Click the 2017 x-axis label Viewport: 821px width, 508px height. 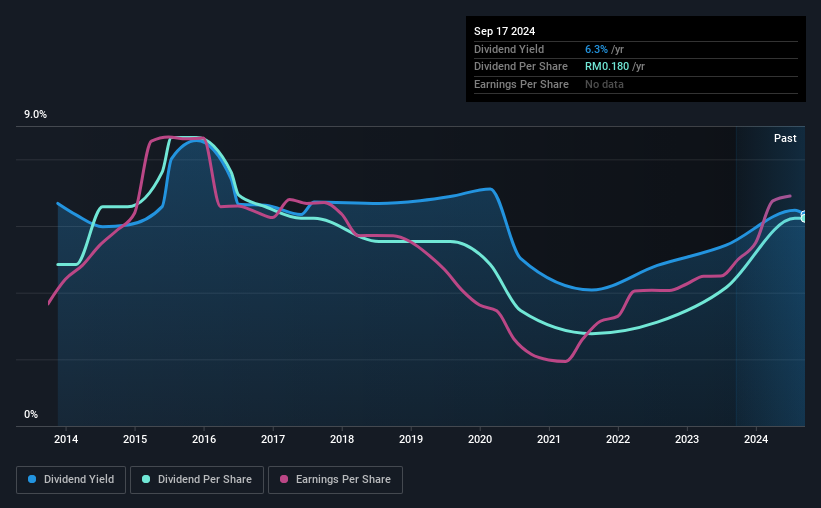pos(273,439)
